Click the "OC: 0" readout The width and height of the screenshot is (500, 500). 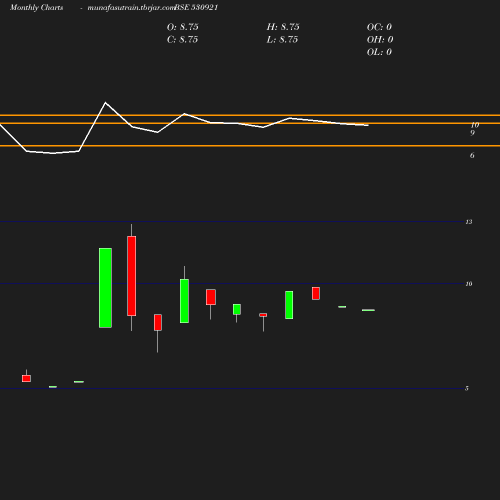click(x=379, y=27)
